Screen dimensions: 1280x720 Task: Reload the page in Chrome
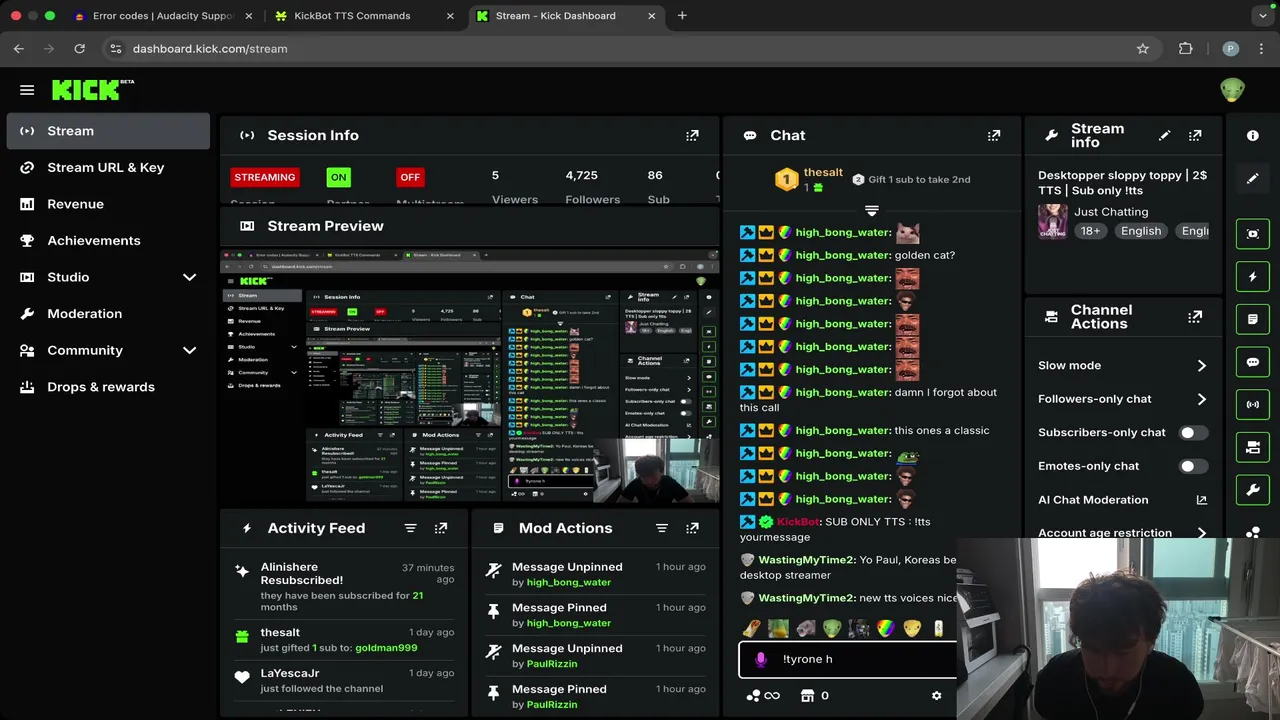pyautogui.click(x=79, y=48)
